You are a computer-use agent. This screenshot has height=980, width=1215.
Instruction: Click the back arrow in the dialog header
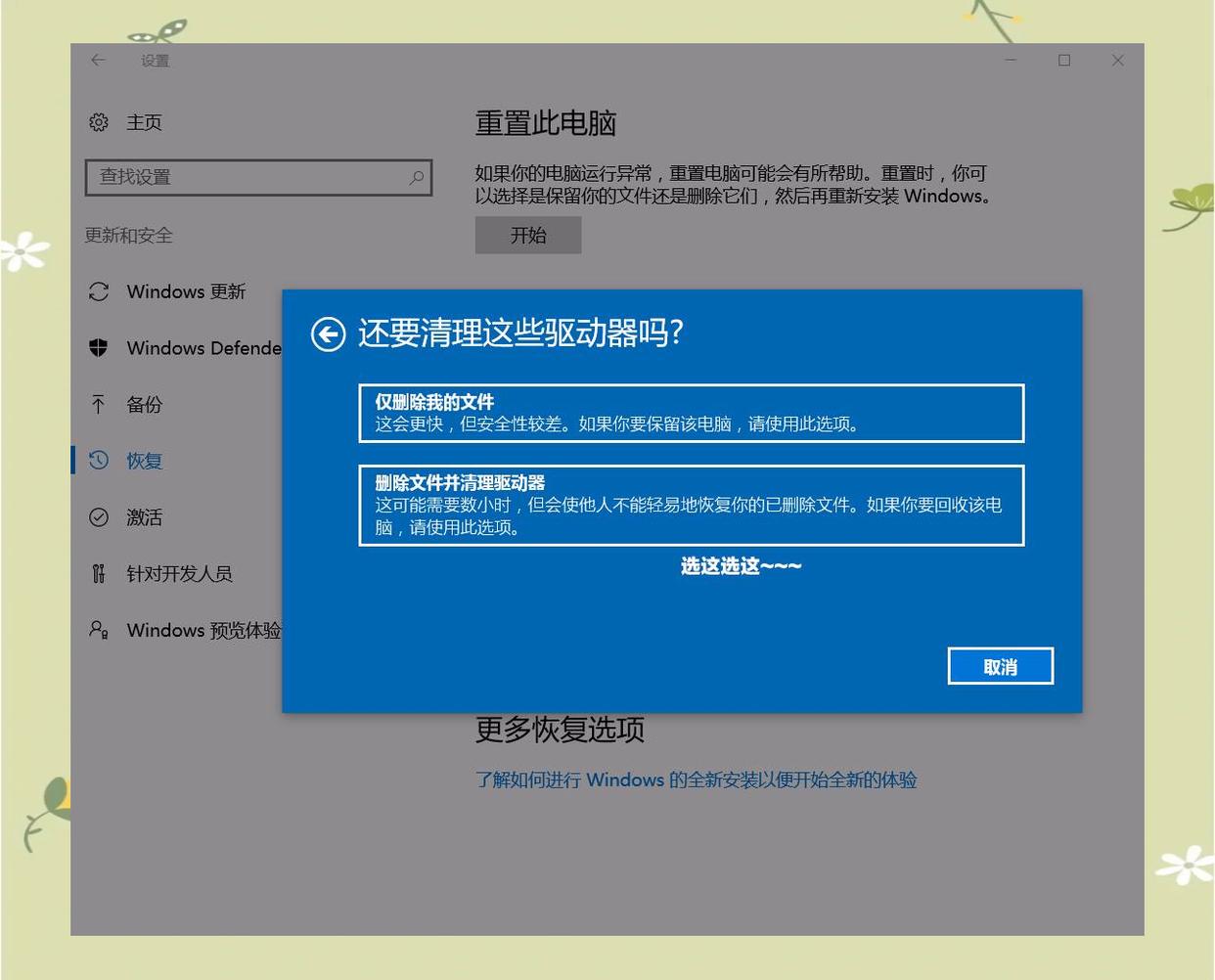pos(328,334)
